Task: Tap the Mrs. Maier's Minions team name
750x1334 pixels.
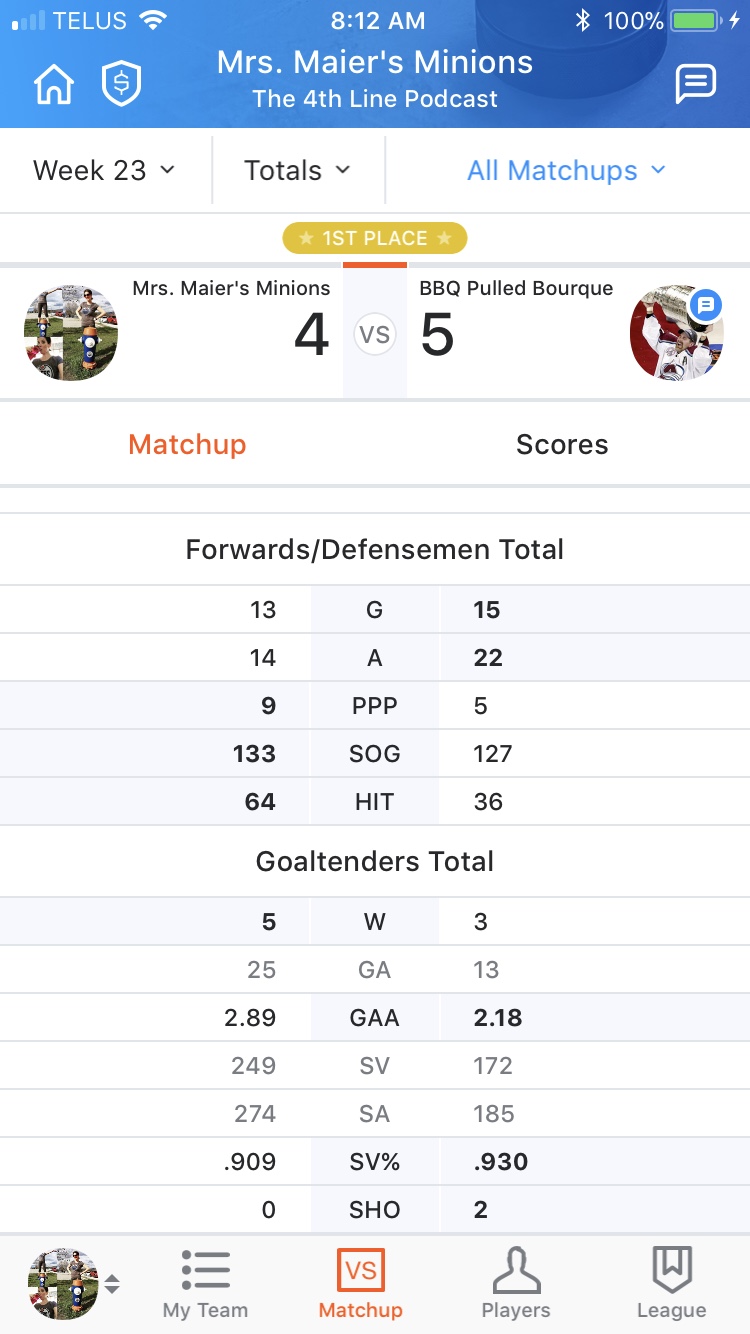Action: point(231,288)
